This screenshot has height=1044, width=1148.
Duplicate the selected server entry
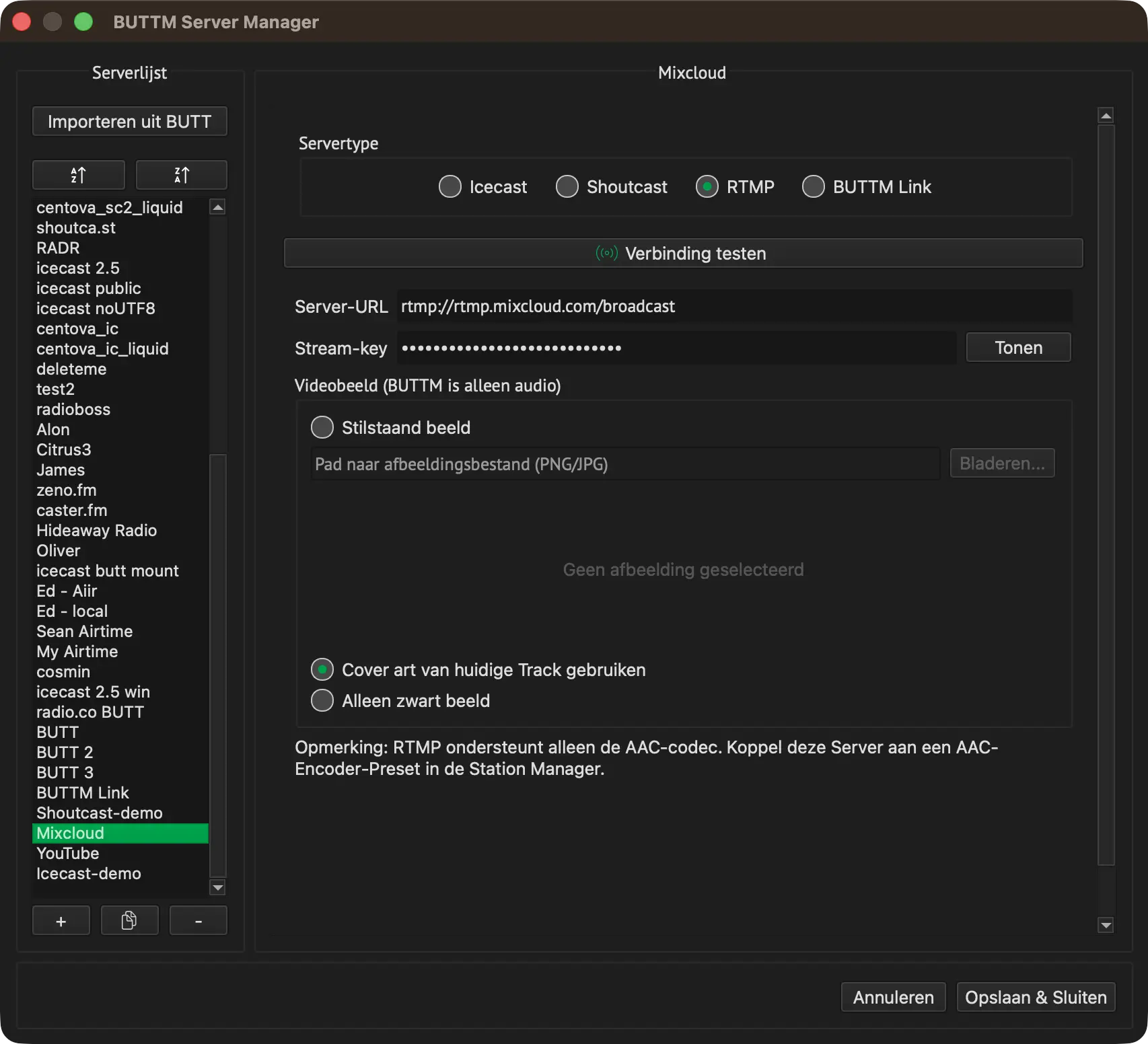pos(129,921)
